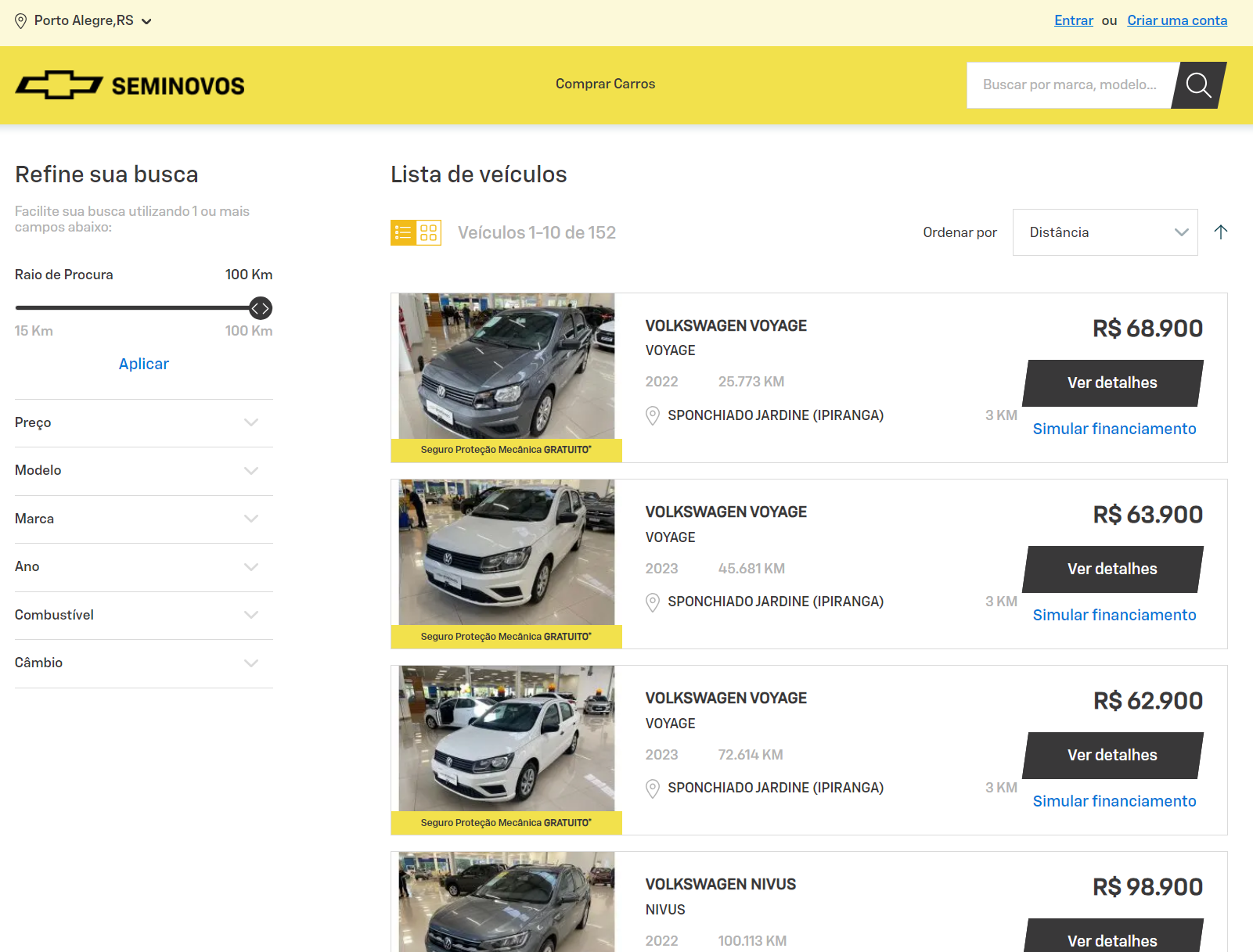
Task: Click the pin icon on the R$ 63.900 Voyage listing
Action: pyautogui.click(x=653, y=602)
